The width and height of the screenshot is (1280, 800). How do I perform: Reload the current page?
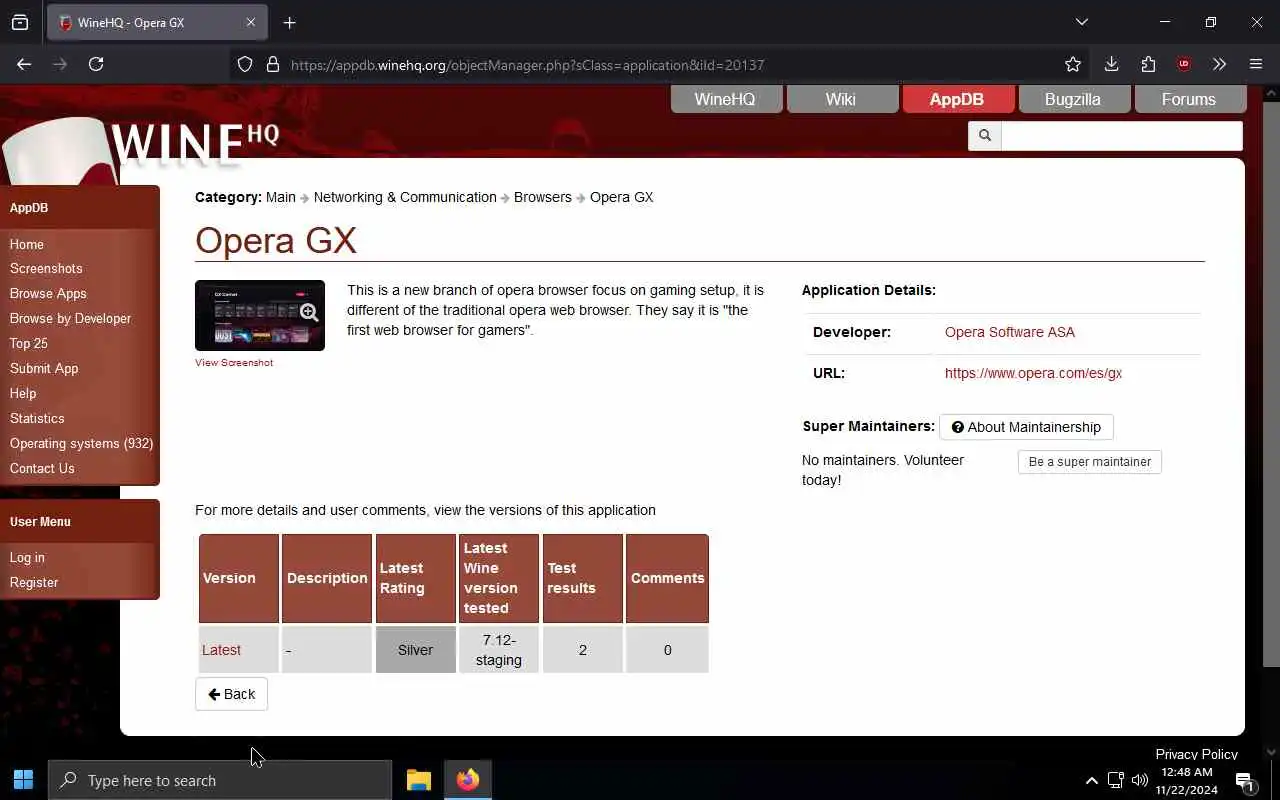[96, 64]
